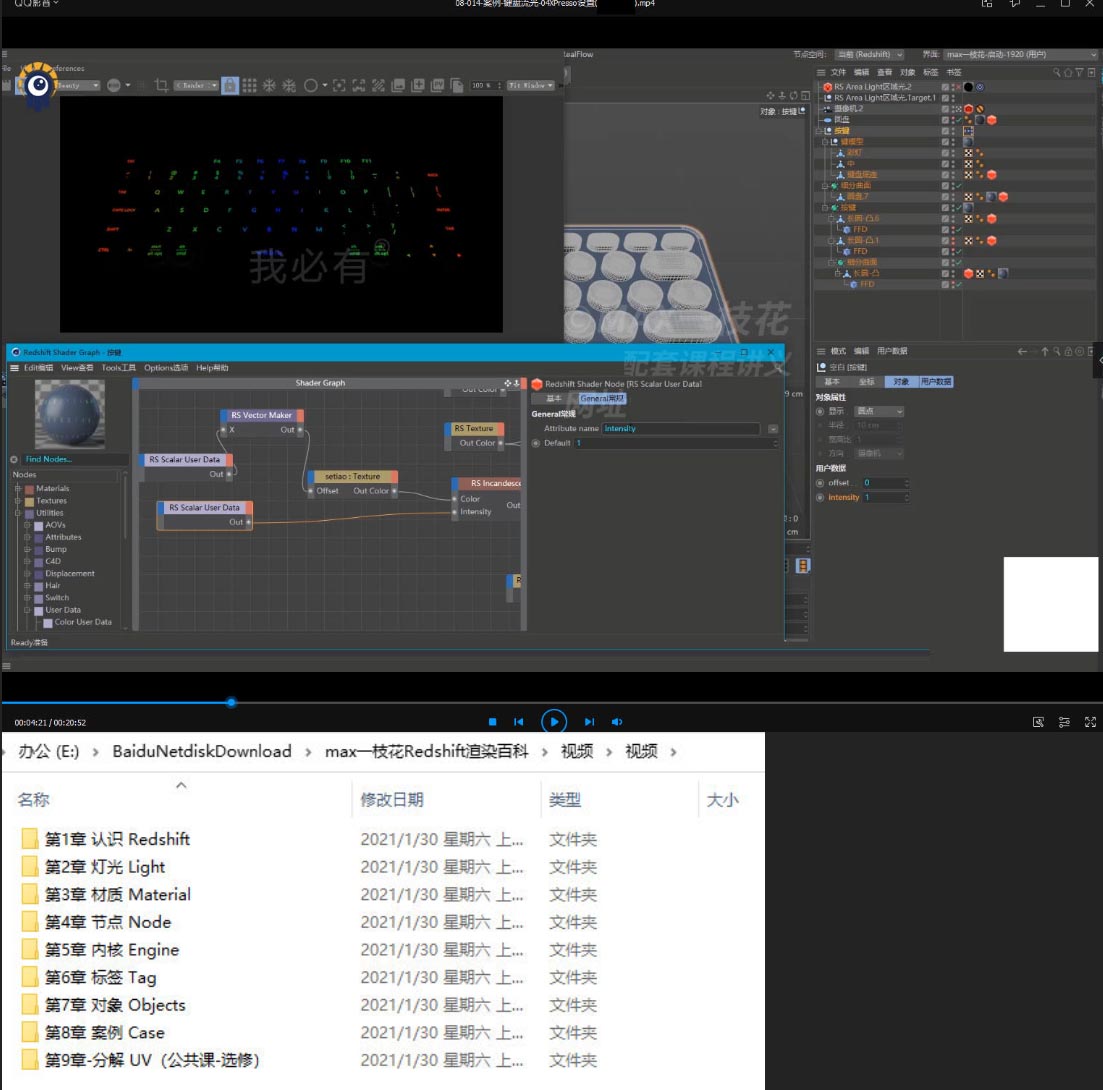Click the home icon in object manager

click(x=1068, y=72)
